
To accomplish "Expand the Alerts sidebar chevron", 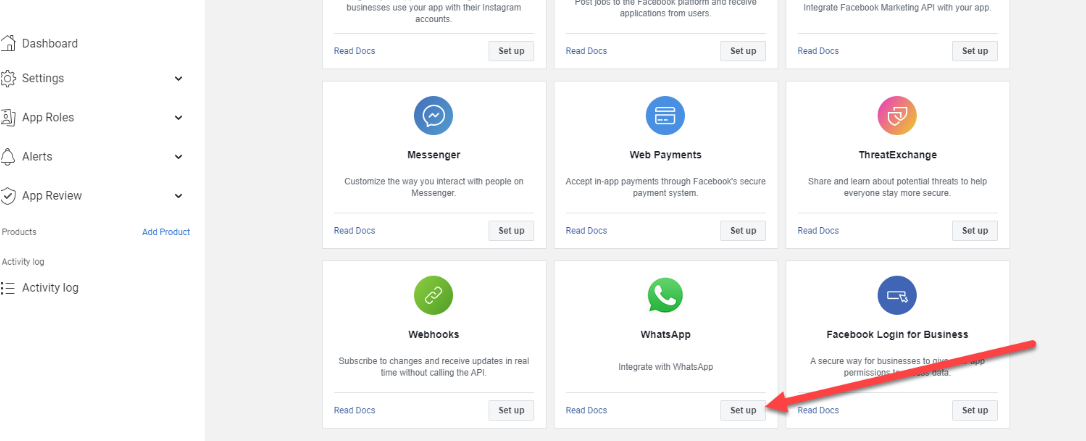I will click(179, 157).
